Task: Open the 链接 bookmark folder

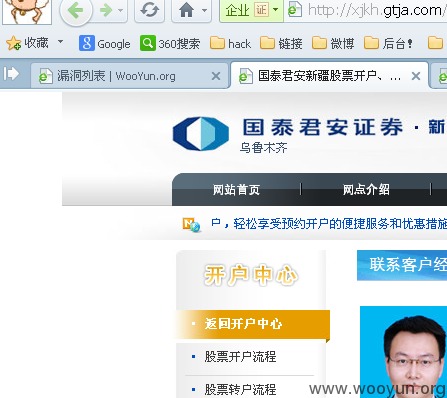Action: tap(281, 43)
